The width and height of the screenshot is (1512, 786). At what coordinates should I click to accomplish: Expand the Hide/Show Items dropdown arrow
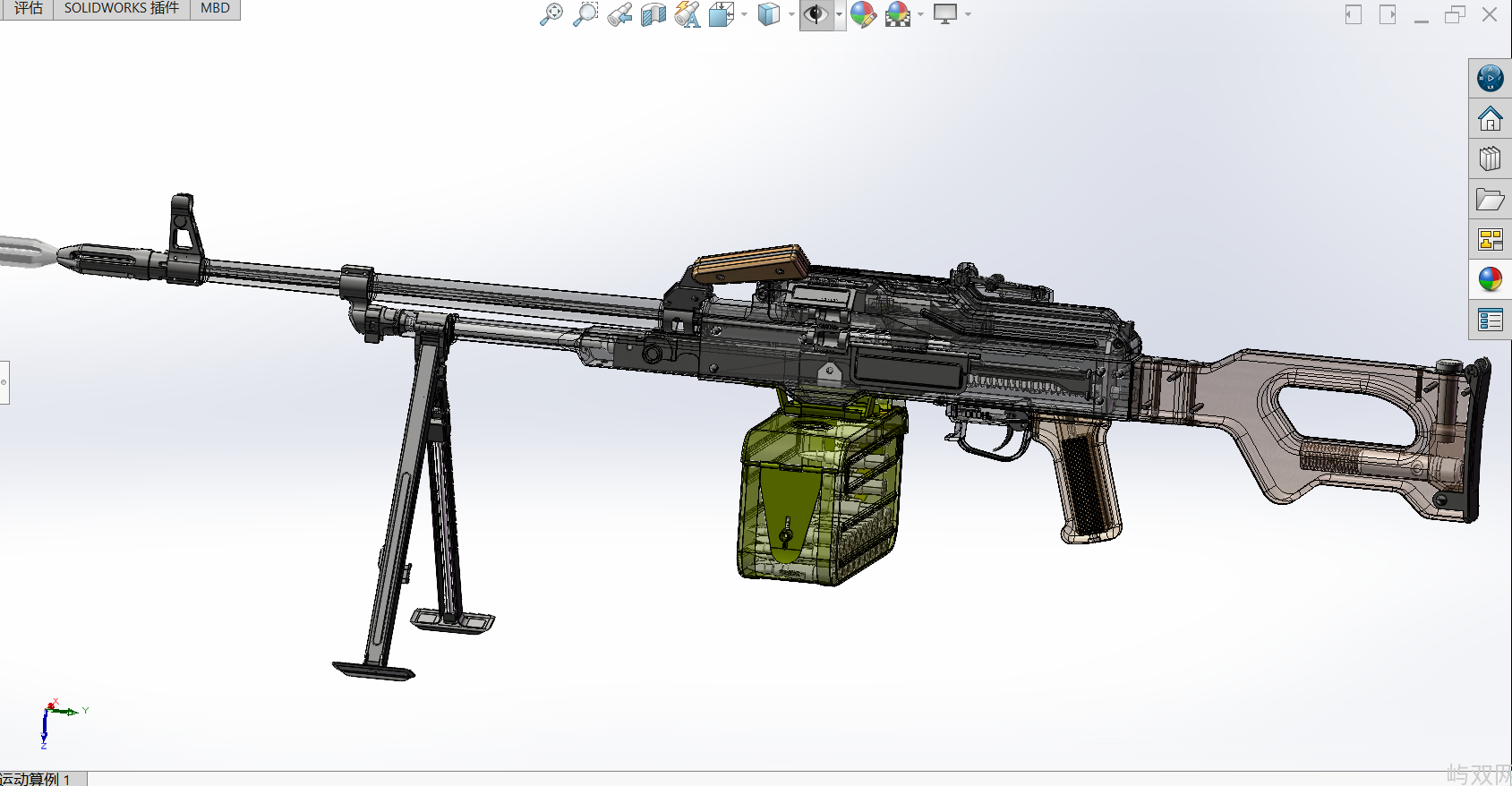tap(839, 14)
